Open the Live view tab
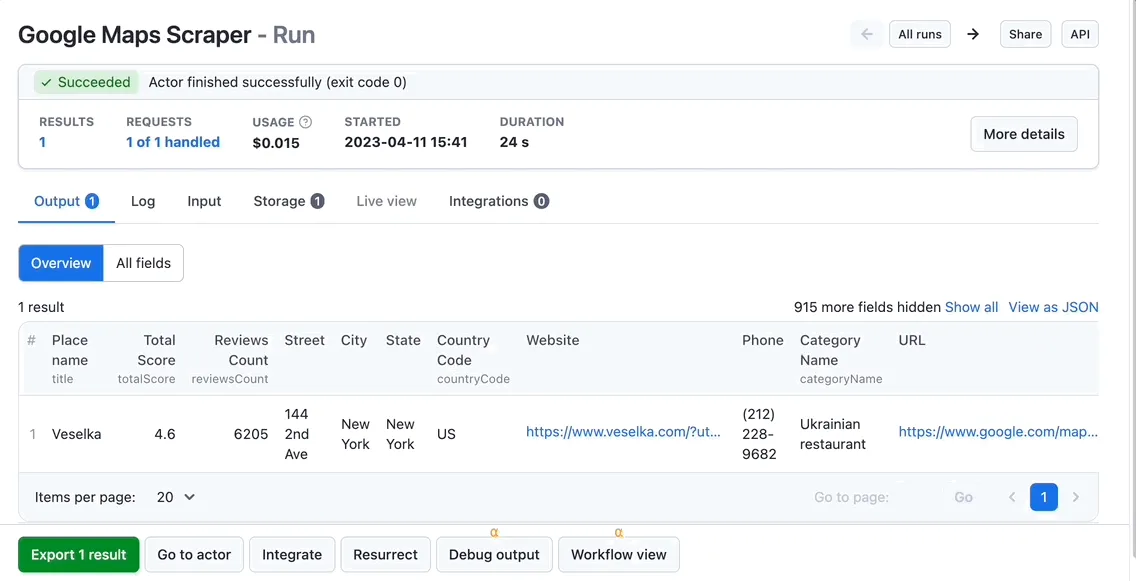1136x581 pixels. coord(386,201)
